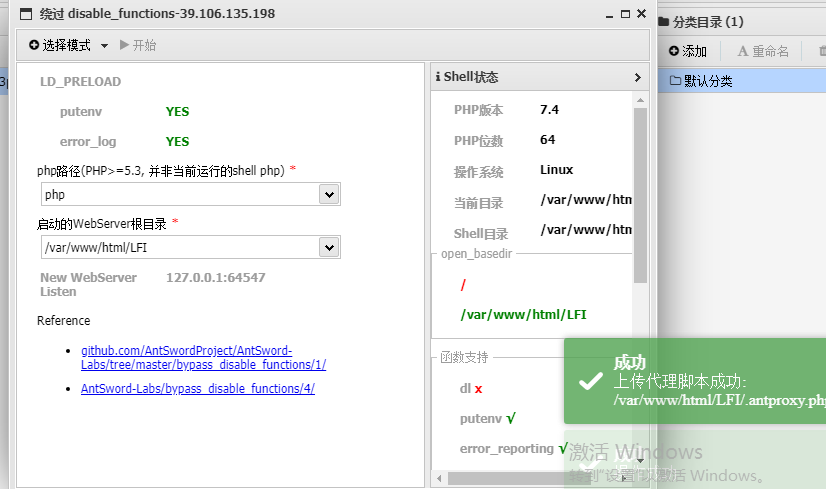Image resolution: width=826 pixels, height=489 pixels.
Task: Click the /var/www/html/LFI web root field
Action: [178, 247]
